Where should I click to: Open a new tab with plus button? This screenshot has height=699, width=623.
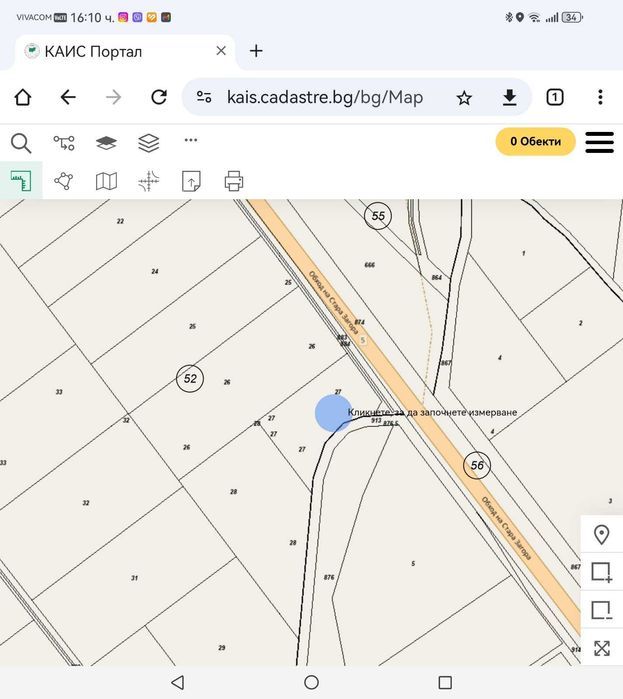[256, 51]
